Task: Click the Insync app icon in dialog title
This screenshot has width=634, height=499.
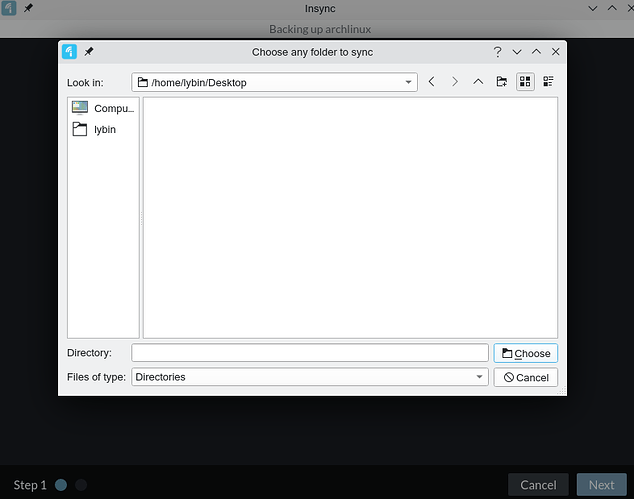Action: click(70, 52)
